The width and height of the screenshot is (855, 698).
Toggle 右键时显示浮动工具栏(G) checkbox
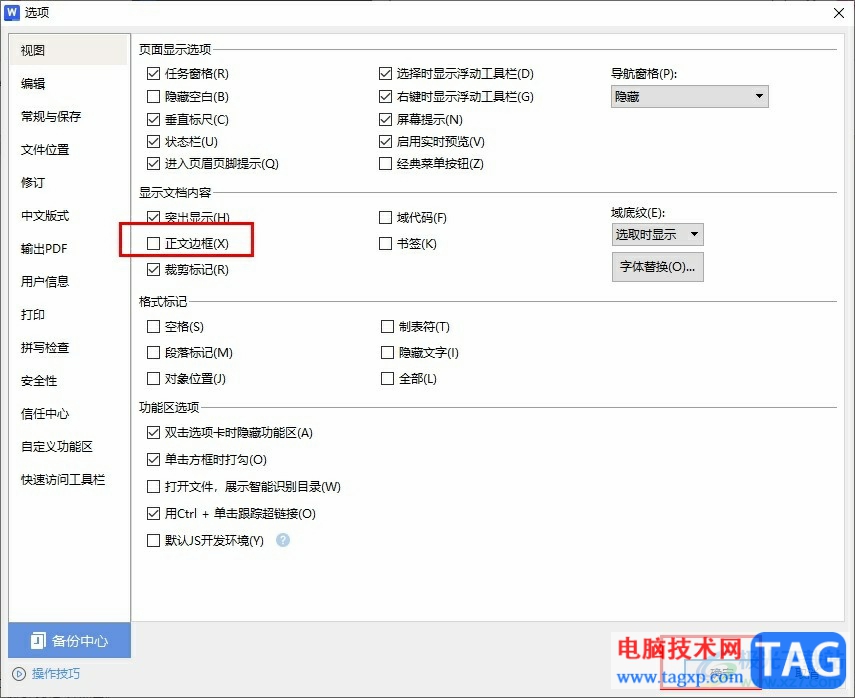click(x=385, y=97)
